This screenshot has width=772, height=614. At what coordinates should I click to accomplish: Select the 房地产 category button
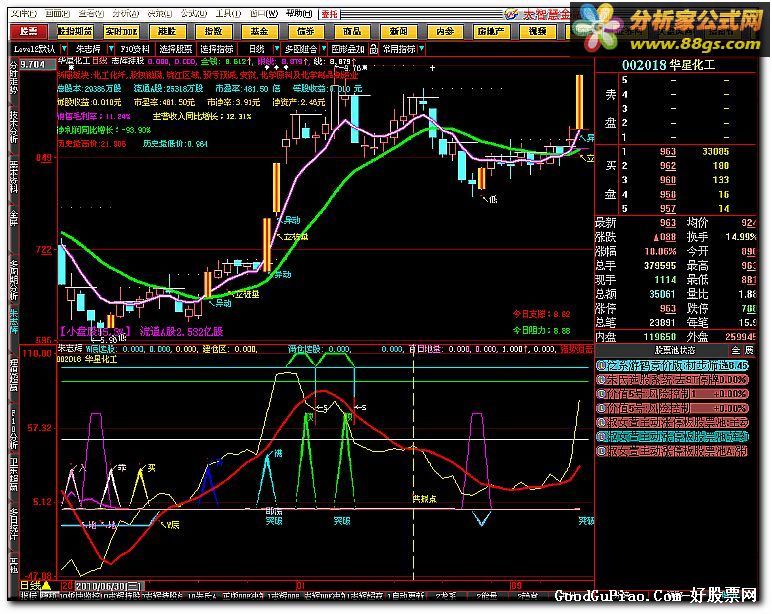pyautogui.click(x=491, y=32)
